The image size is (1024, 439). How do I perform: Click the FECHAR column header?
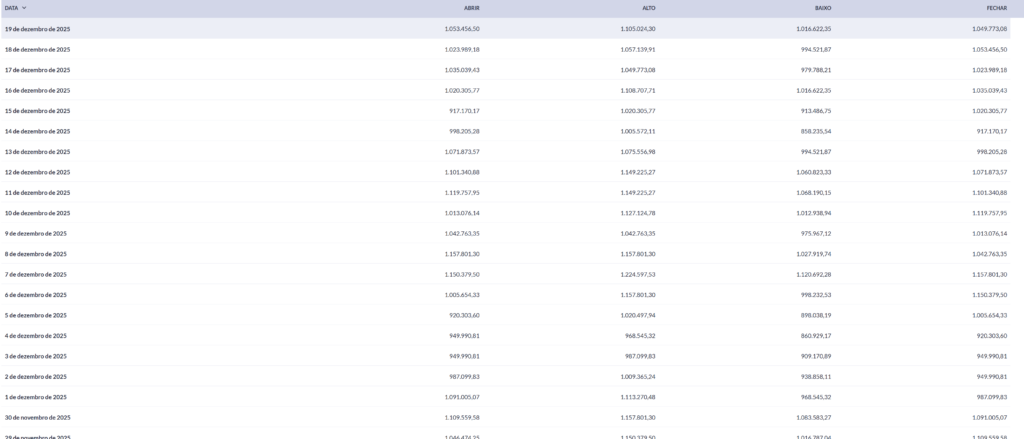(x=996, y=7)
